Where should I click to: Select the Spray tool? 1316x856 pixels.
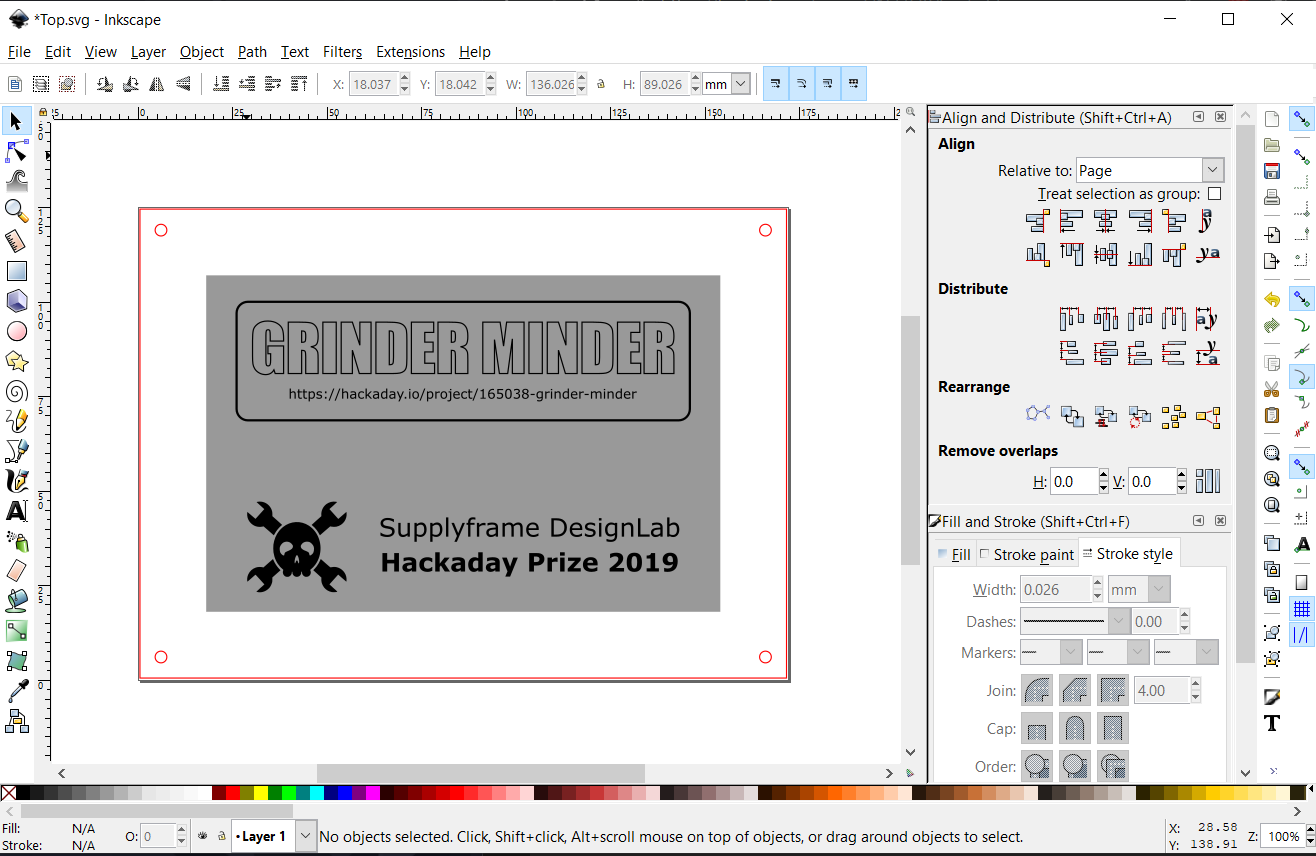tap(16, 541)
